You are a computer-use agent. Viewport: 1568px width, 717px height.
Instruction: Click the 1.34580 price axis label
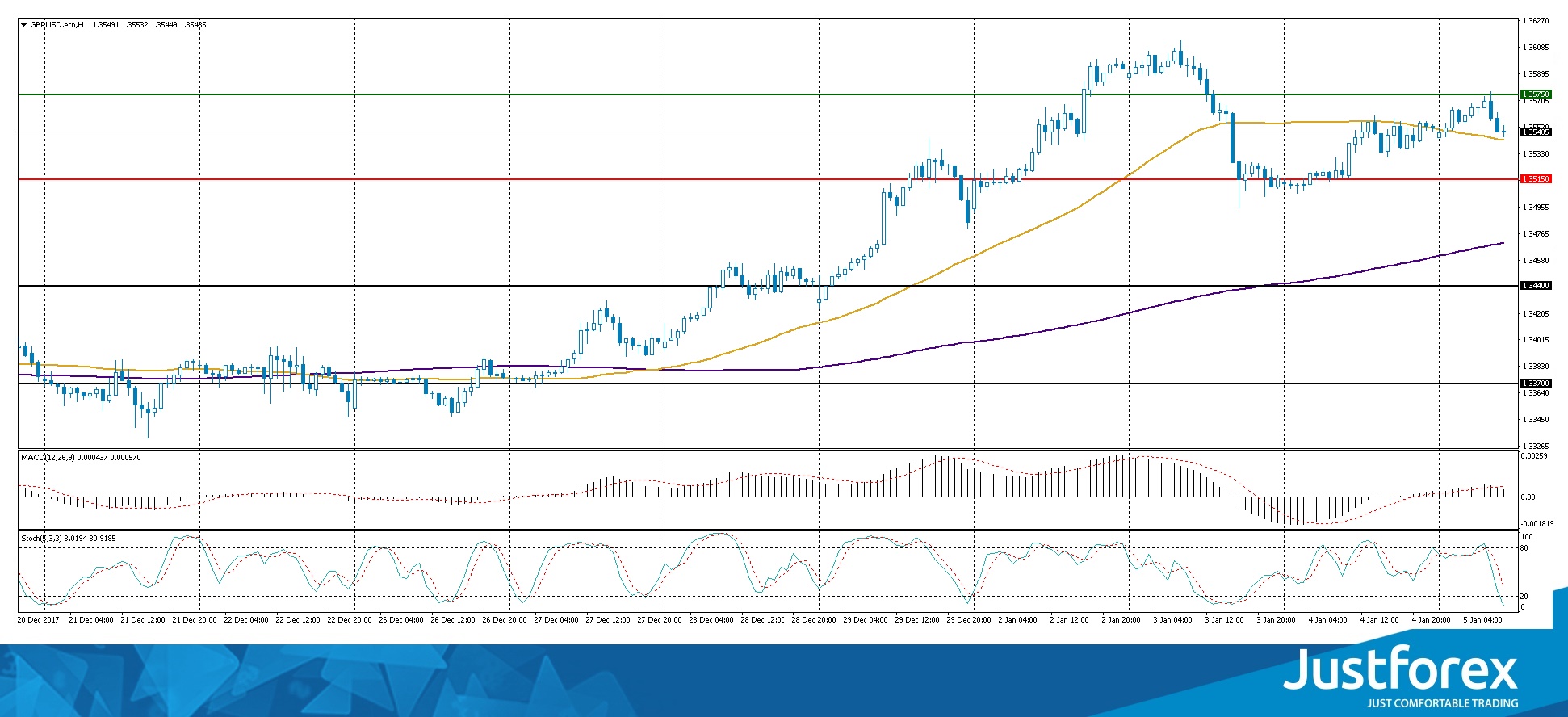[x=1536, y=261]
